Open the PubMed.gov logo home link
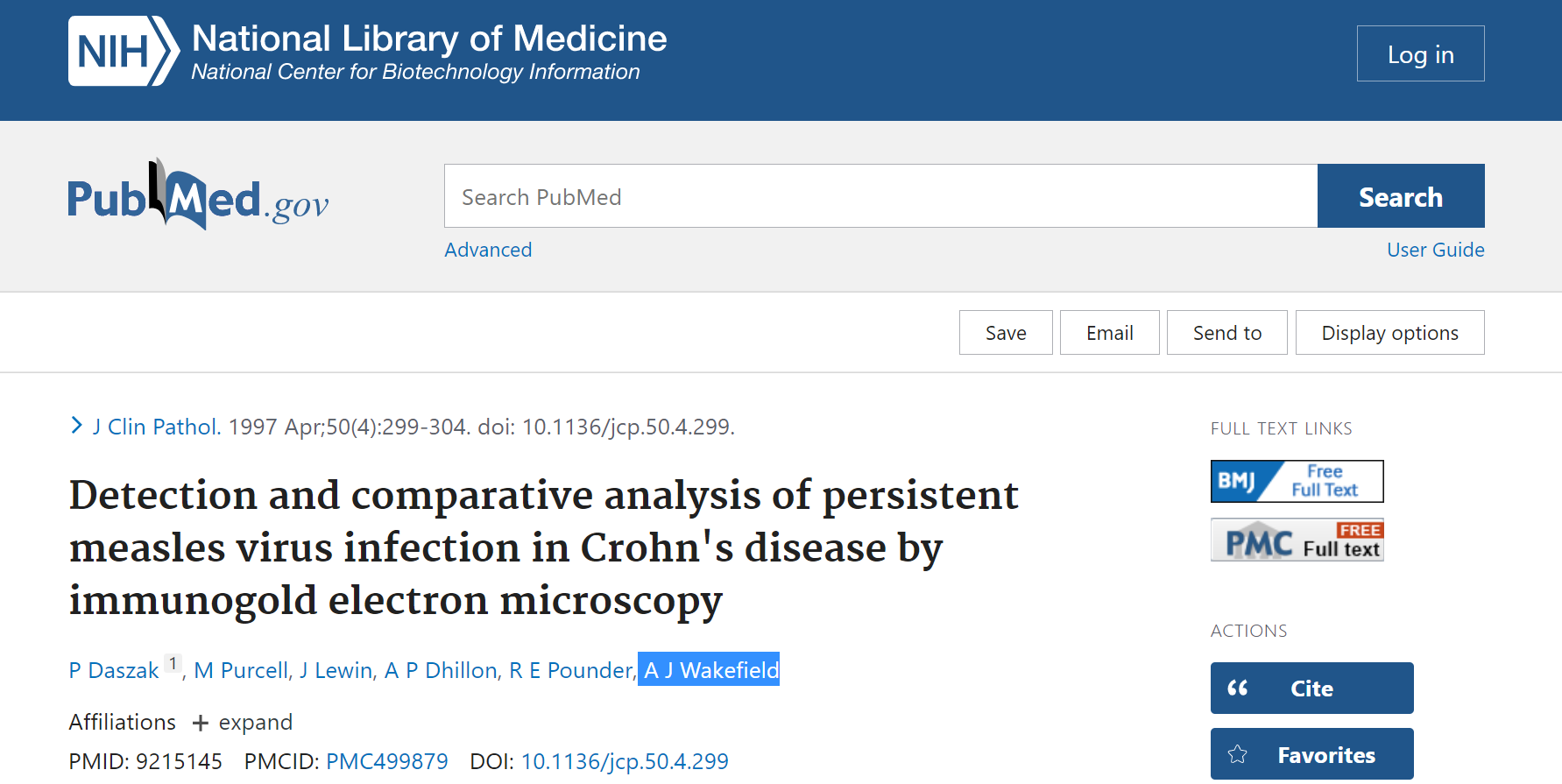The height and width of the screenshot is (784, 1562). (x=198, y=196)
